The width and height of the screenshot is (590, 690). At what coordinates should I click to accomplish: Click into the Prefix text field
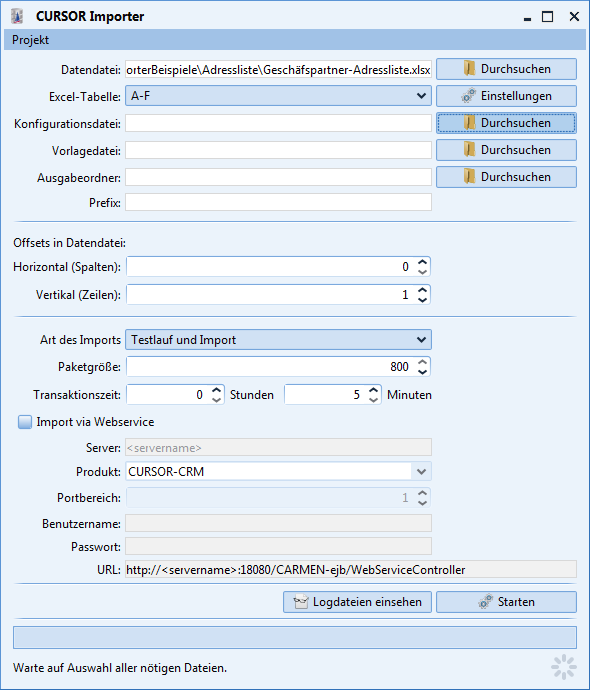[279, 202]
